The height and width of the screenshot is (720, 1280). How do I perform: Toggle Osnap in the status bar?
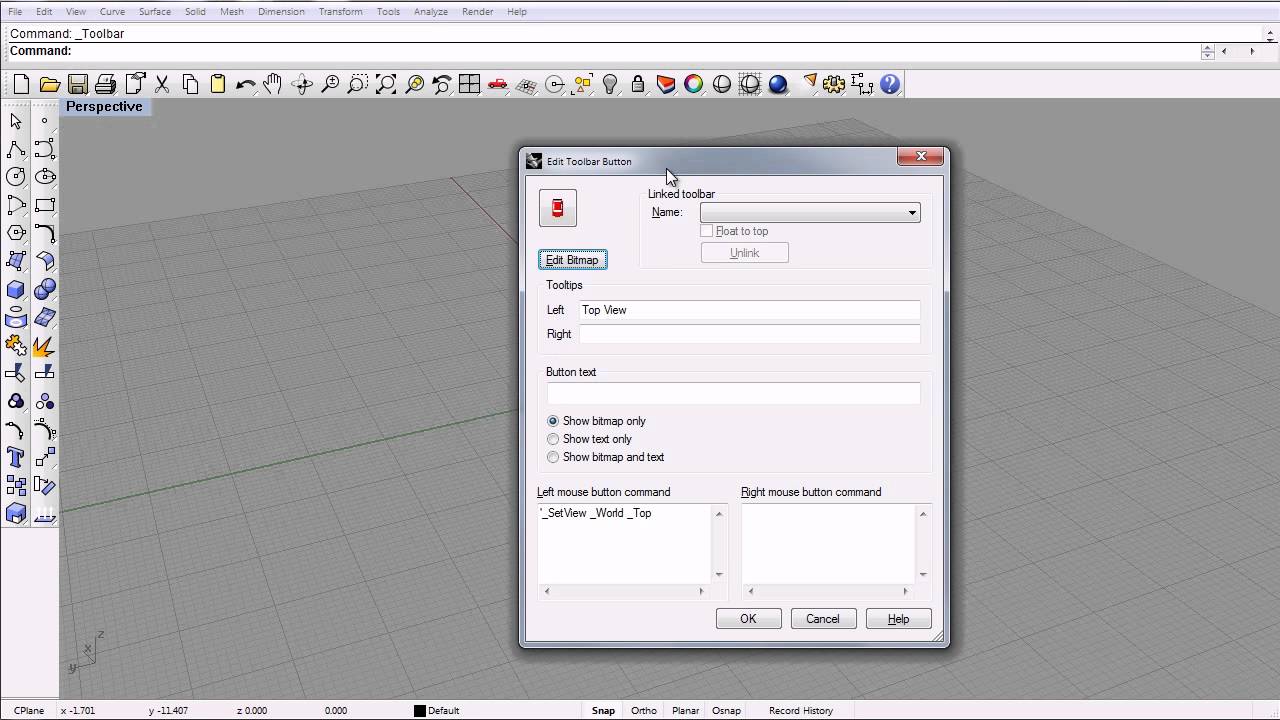726,711
